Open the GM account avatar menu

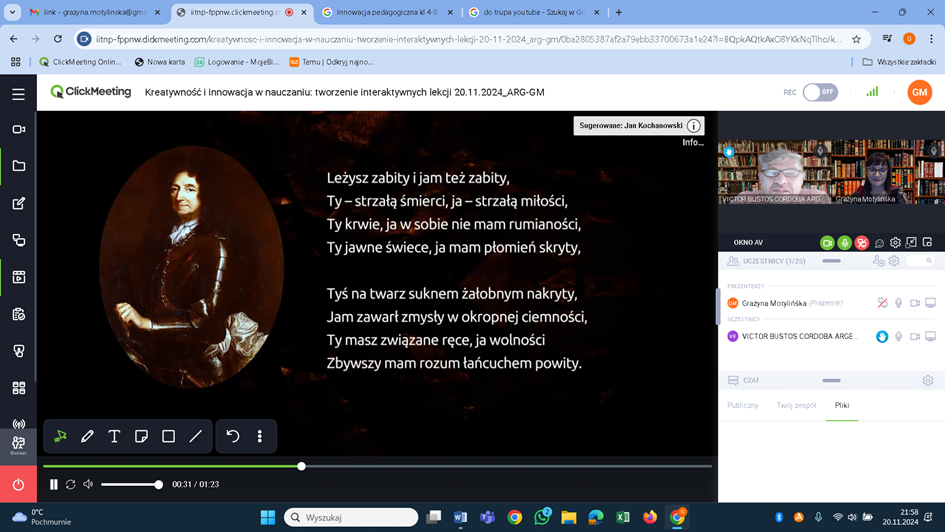point(920,92)
